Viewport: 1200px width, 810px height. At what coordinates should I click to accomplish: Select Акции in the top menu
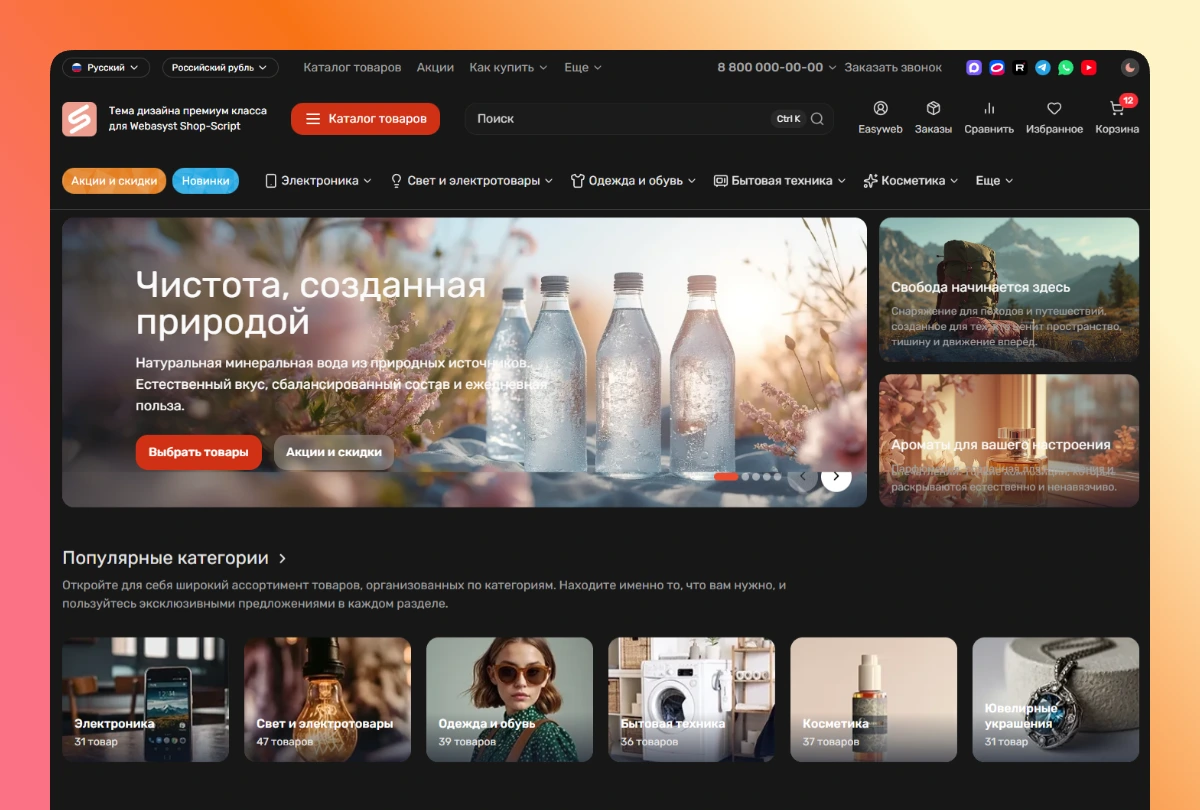(435, 67)
